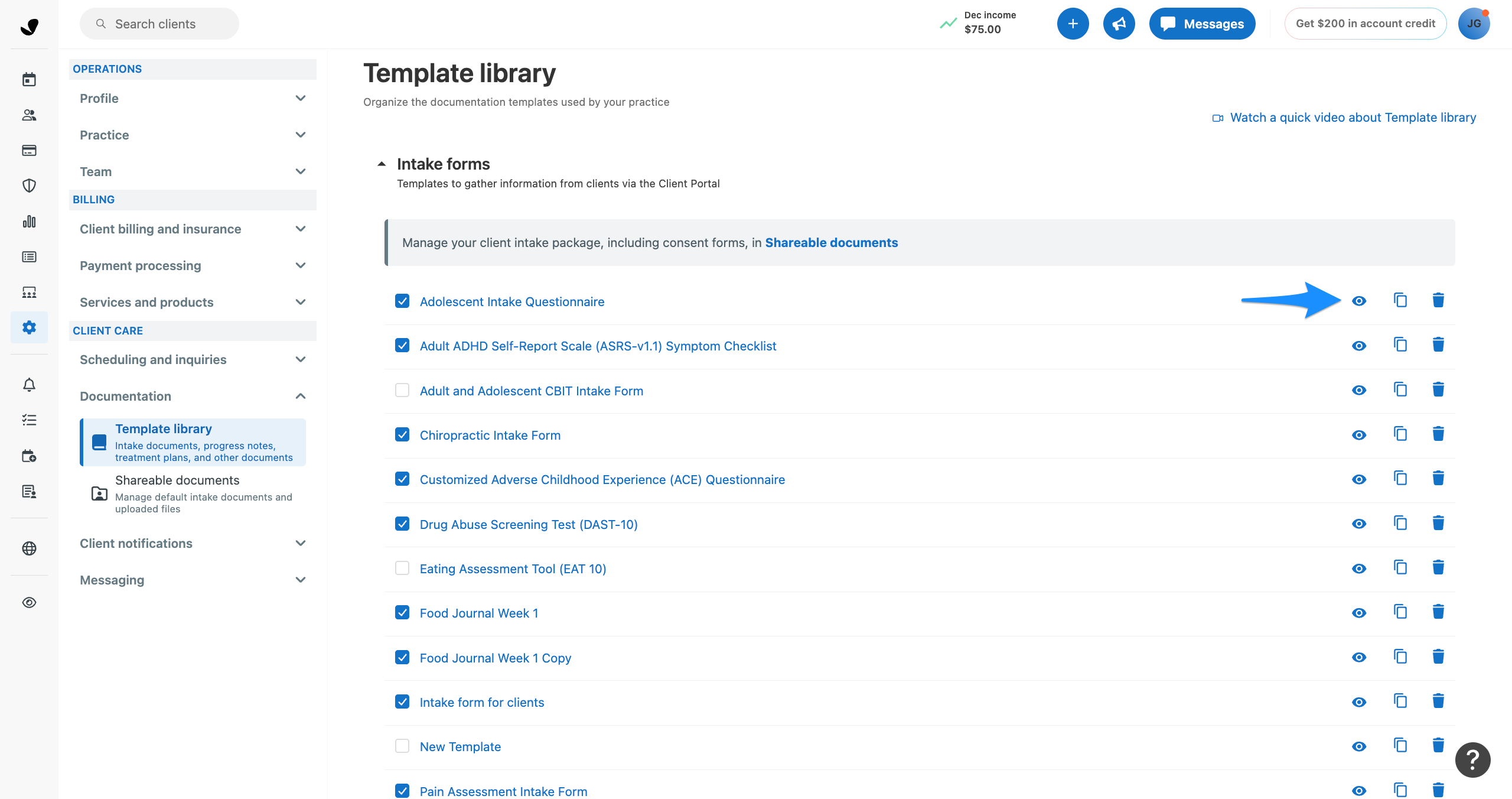Preview Food Journal Week 1 eye icon
This screenshot has height=799, width=1512.
(x=1359, y=613)
